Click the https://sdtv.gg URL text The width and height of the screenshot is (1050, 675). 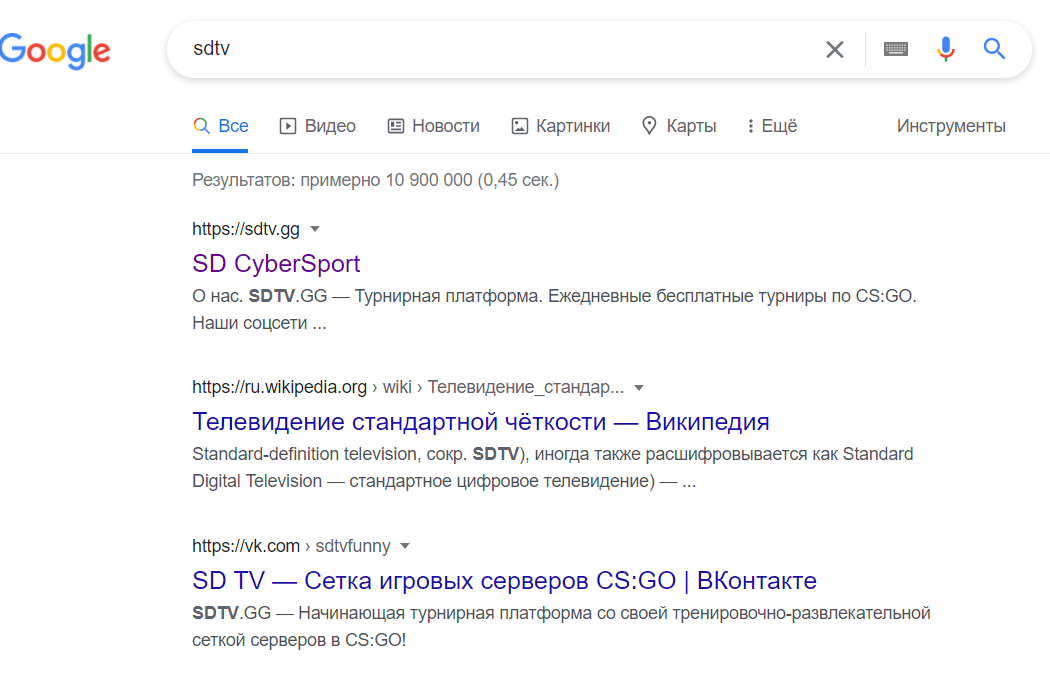coord(246,229)
